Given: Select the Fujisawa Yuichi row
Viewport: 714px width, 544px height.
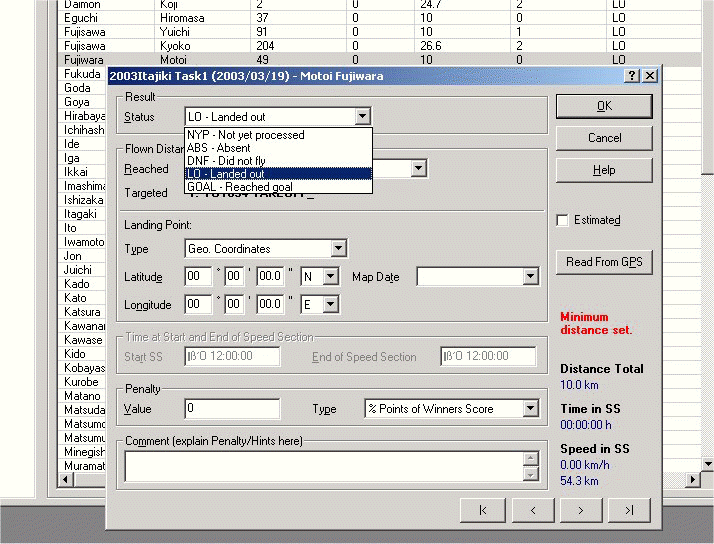Looking at the screenshot, I should tap(379, 32).
